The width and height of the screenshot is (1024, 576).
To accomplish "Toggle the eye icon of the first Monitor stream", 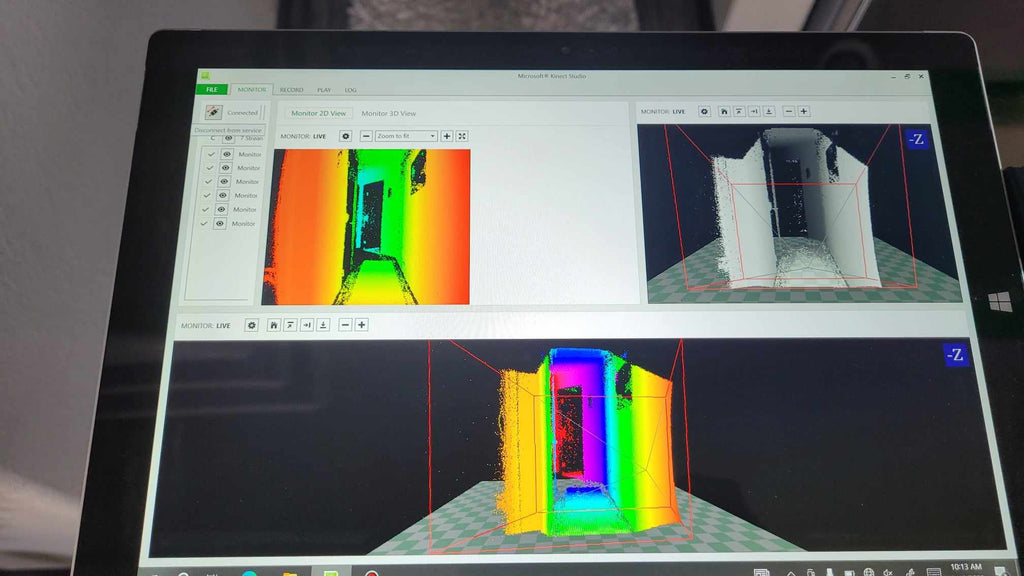I will tap(227, 154).
